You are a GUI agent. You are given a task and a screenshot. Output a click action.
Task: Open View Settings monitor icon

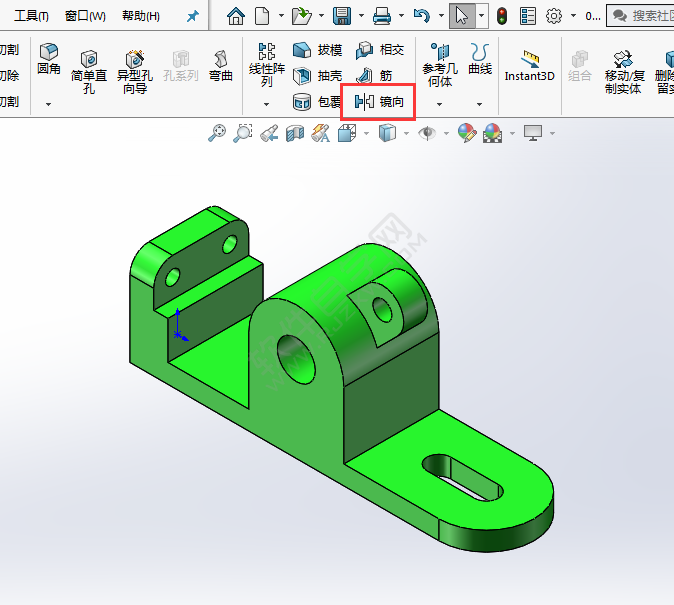533,133
